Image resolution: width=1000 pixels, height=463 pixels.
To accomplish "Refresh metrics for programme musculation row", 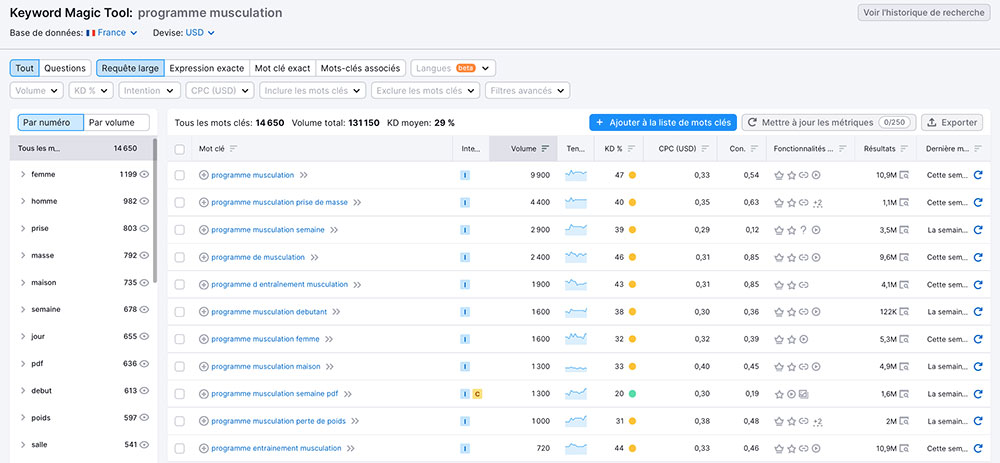I will coord(978,175).
